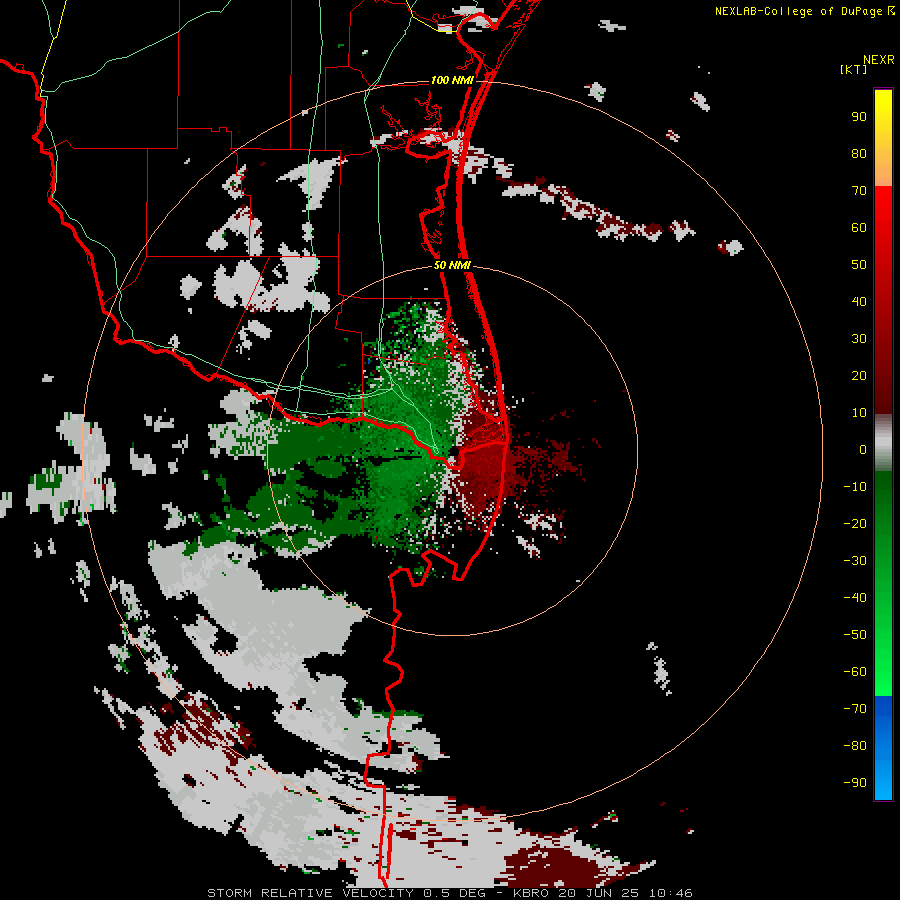900x900 pixels.
Task: Click the 20 value on the velocity scale
Action: 859,375
